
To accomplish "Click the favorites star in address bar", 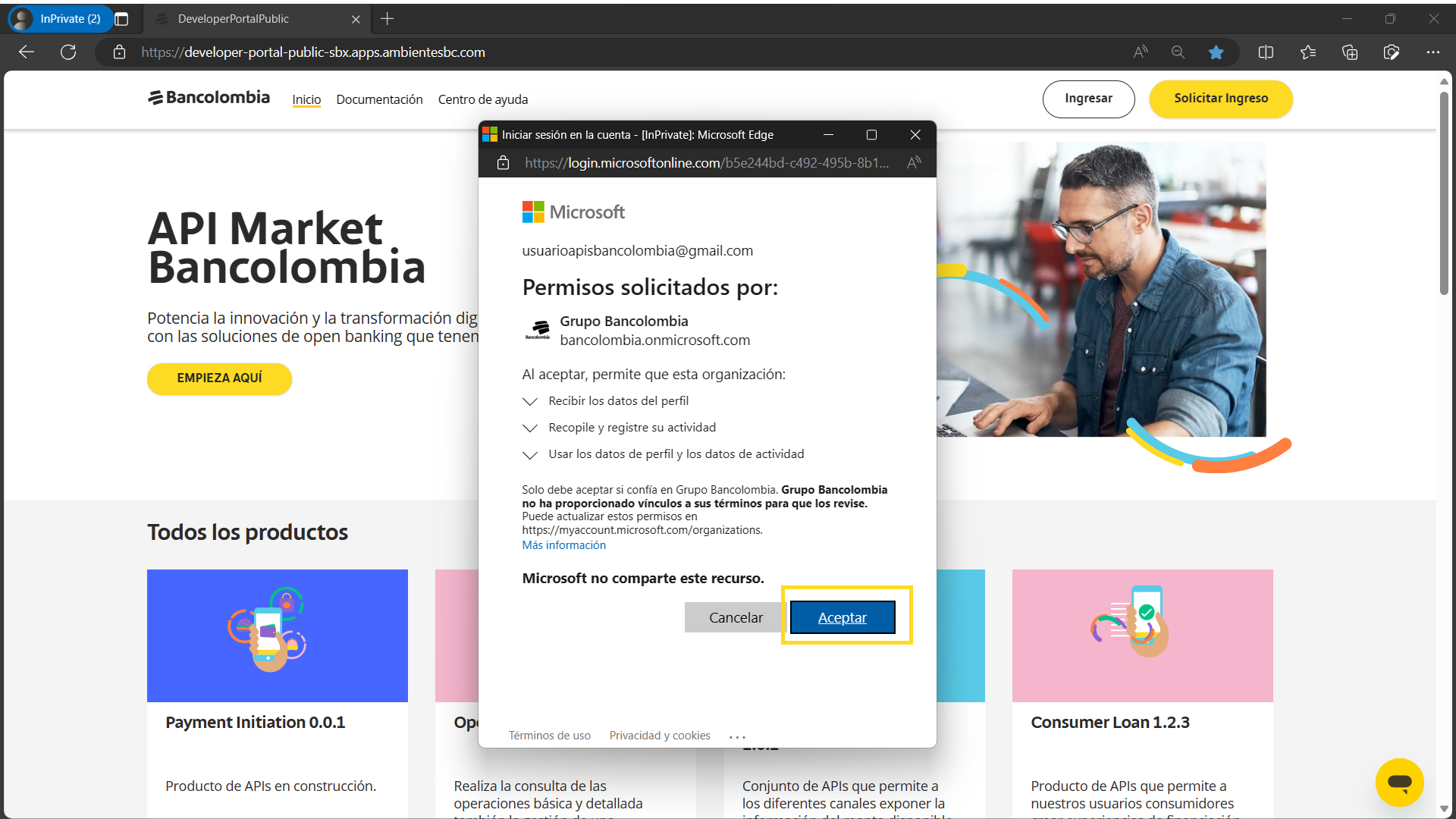I will point(1216,52).
